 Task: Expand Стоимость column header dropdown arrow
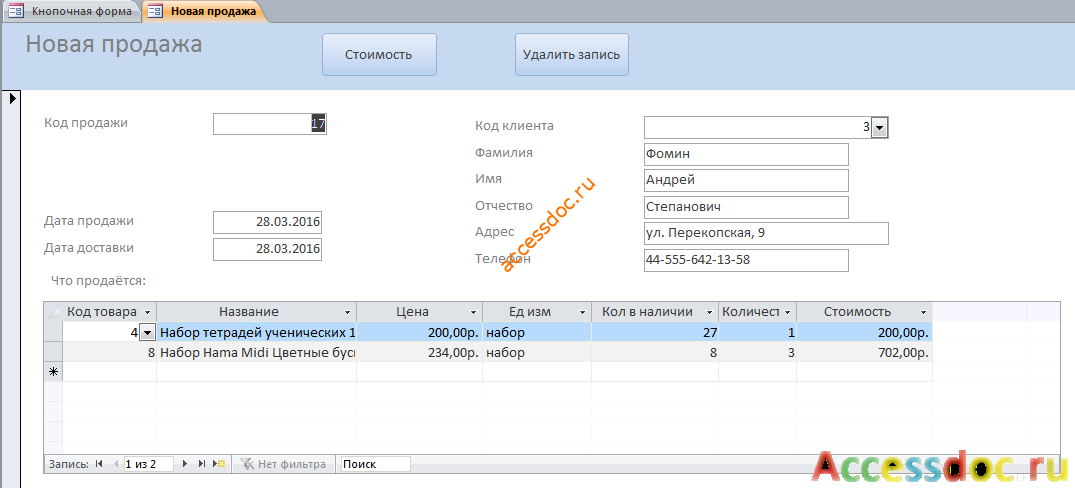[x=923, y=313]
